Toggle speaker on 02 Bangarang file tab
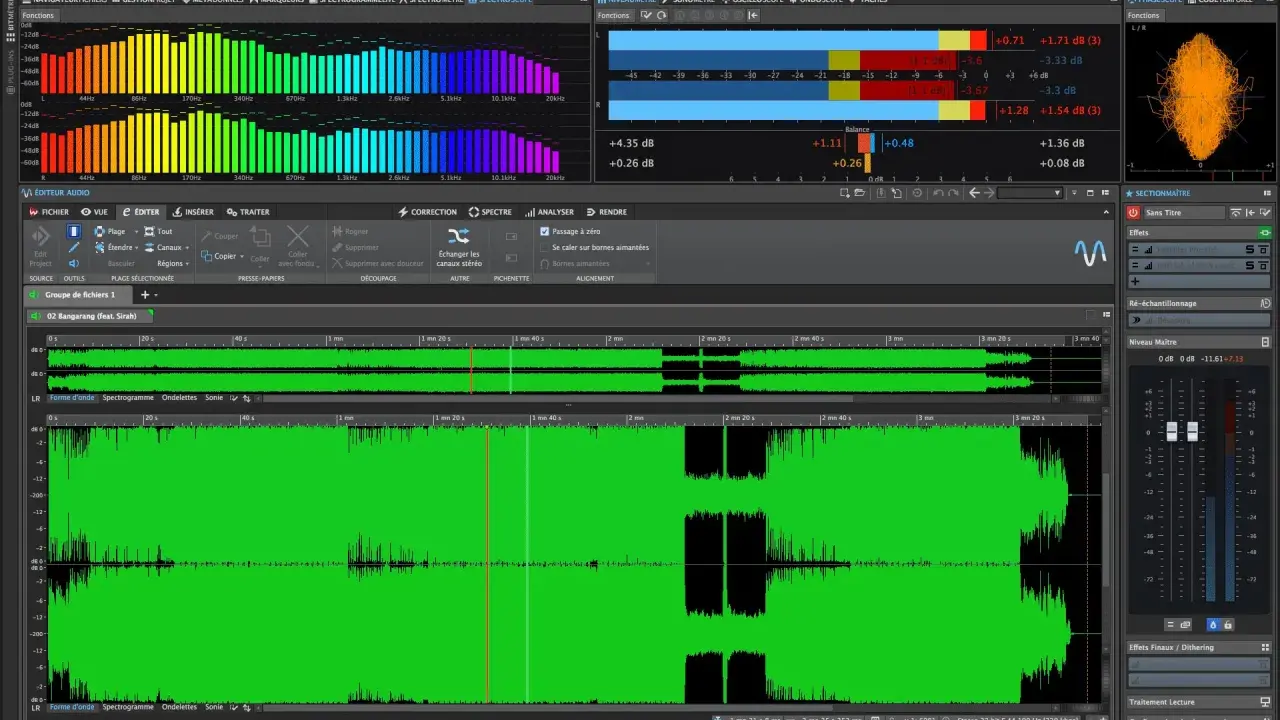 coord(36,316)
